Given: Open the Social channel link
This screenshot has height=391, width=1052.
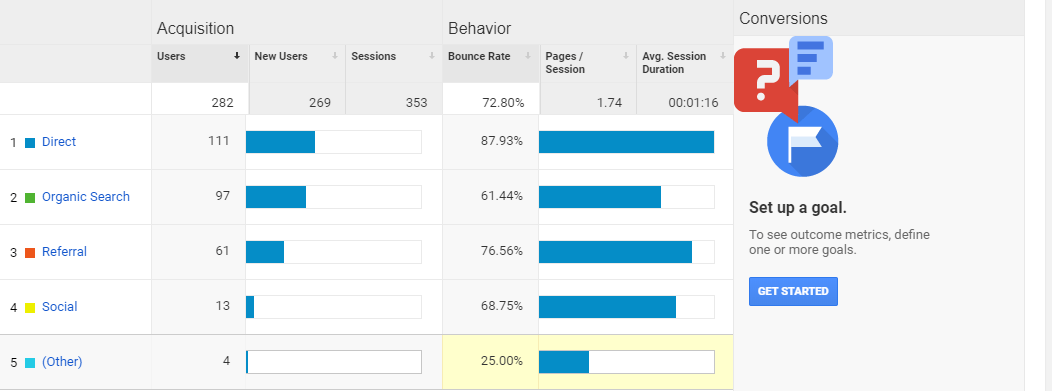Looking at the screenshot, I should (60, 306).
